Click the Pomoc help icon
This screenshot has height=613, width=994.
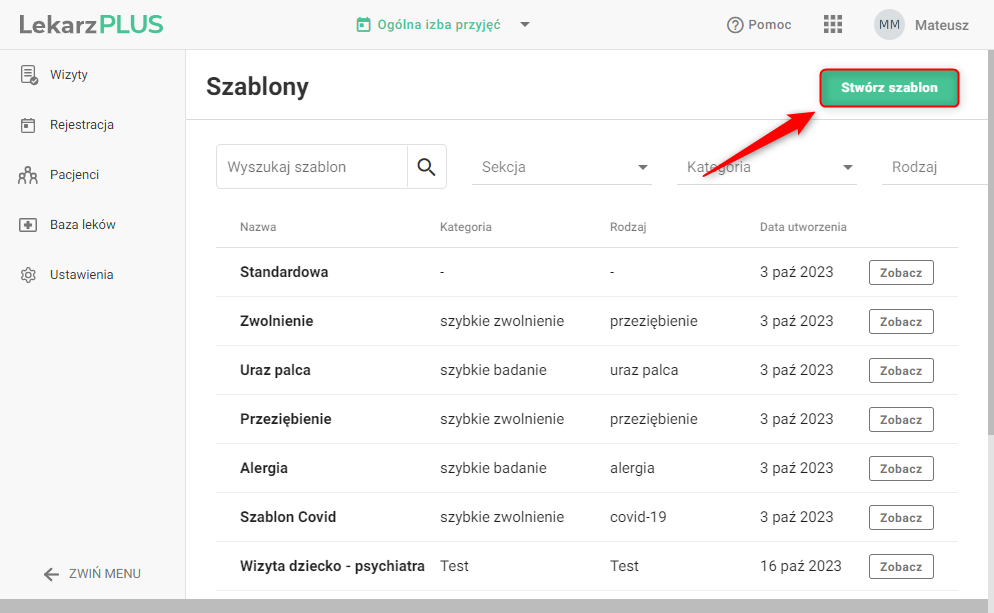coord(735,25)
